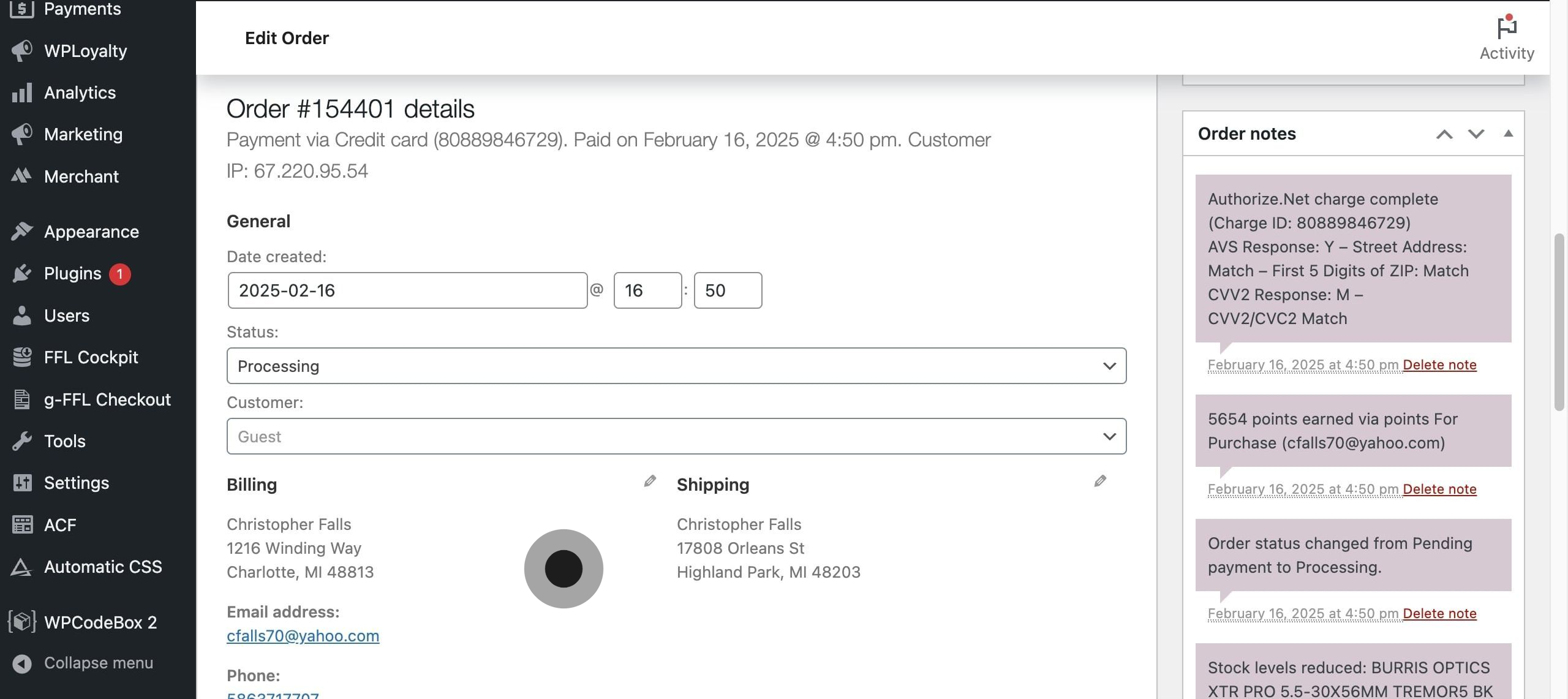Open Analytics from the sidebar
This screenshot has height=699, width=1568.
pos(80,93)
